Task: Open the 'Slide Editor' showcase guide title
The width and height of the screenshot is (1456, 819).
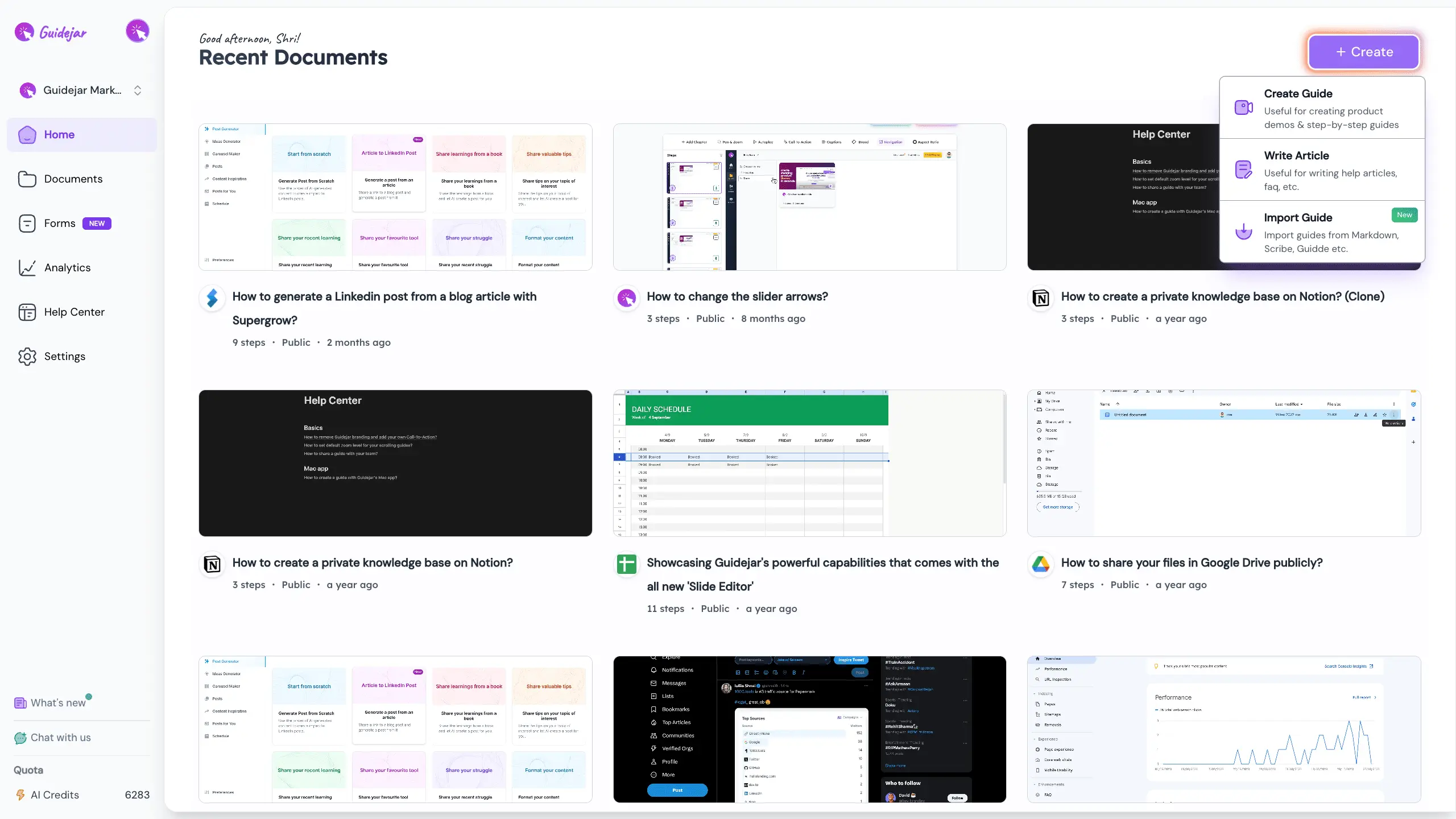Action: [x=822, y=574]
